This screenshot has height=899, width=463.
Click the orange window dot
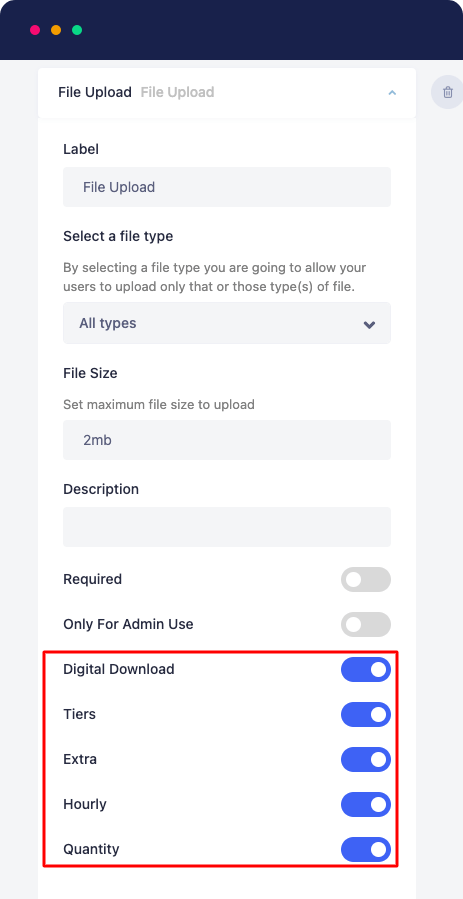(56, 30)
